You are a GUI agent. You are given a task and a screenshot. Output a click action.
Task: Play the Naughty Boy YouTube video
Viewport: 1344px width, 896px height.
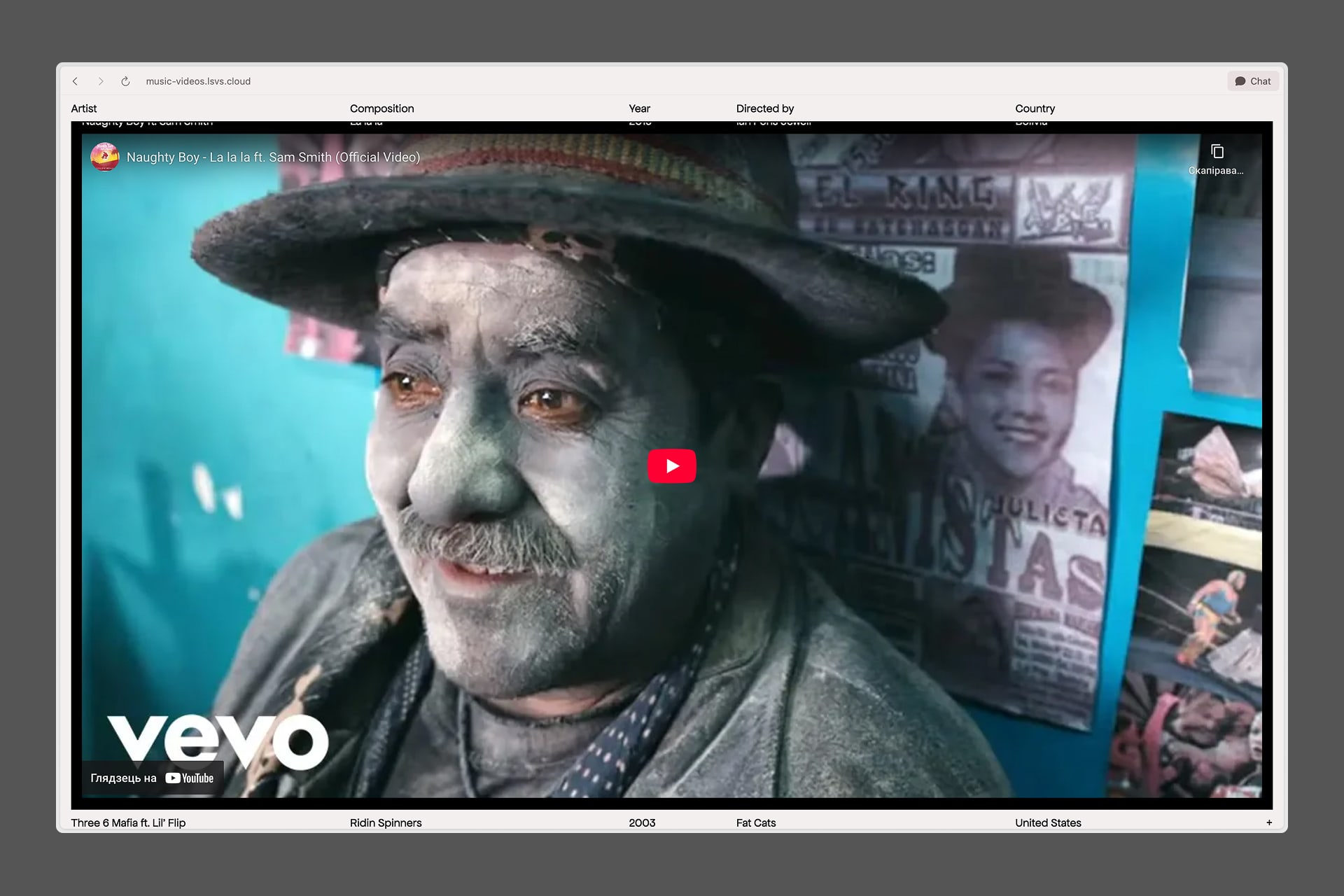tap(671, 466)
